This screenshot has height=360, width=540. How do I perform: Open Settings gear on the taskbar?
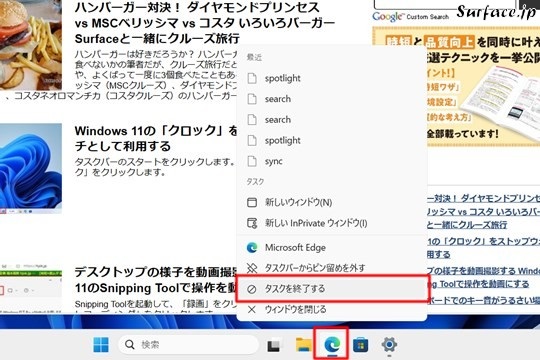point(389,344)
